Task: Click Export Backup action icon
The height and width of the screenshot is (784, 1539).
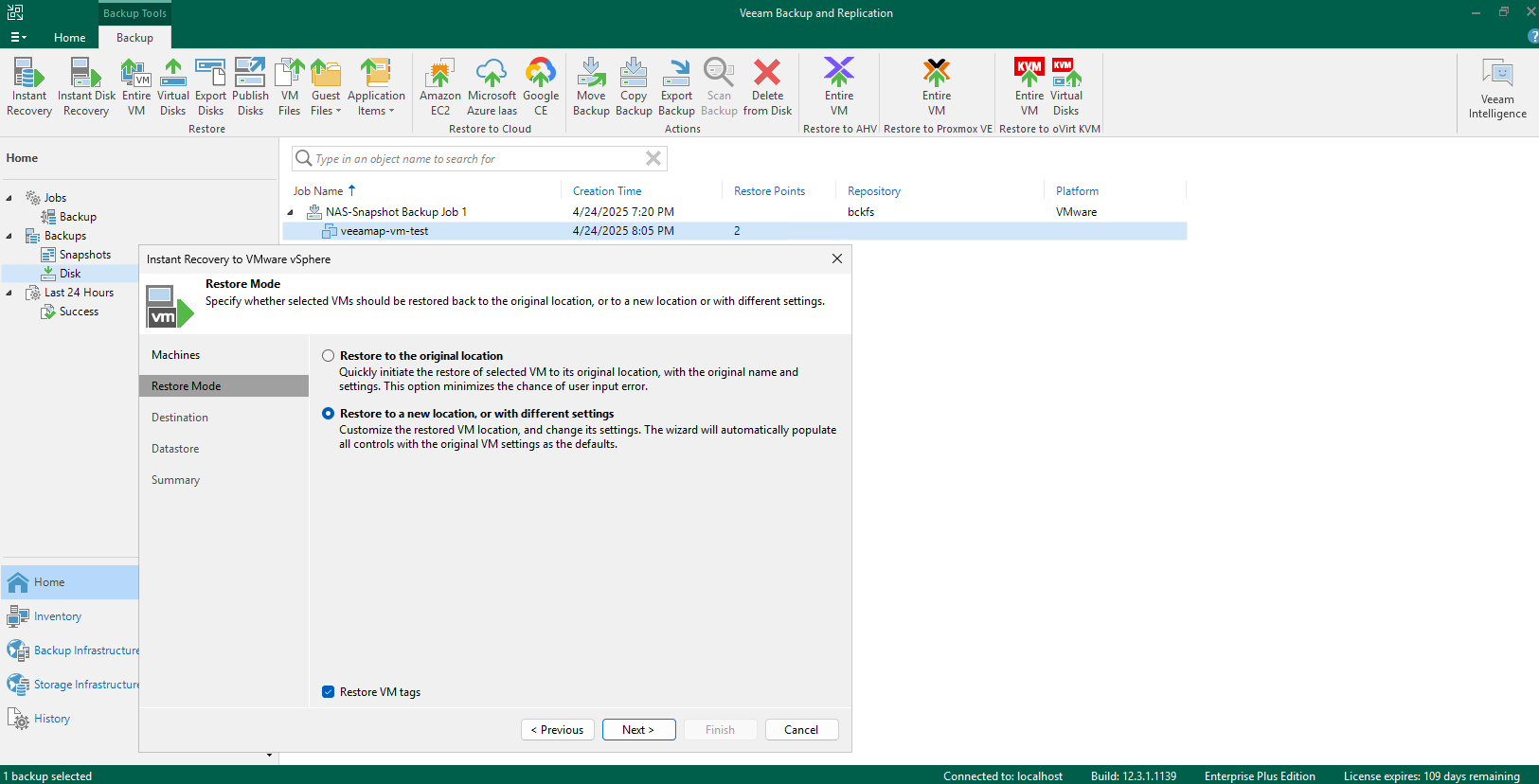Action: tap(676, 87)
